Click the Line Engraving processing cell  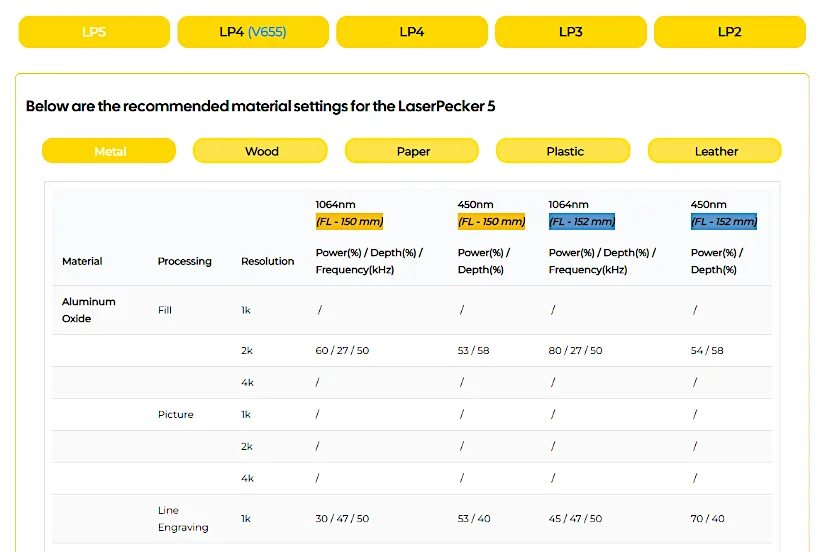(183, 519)
